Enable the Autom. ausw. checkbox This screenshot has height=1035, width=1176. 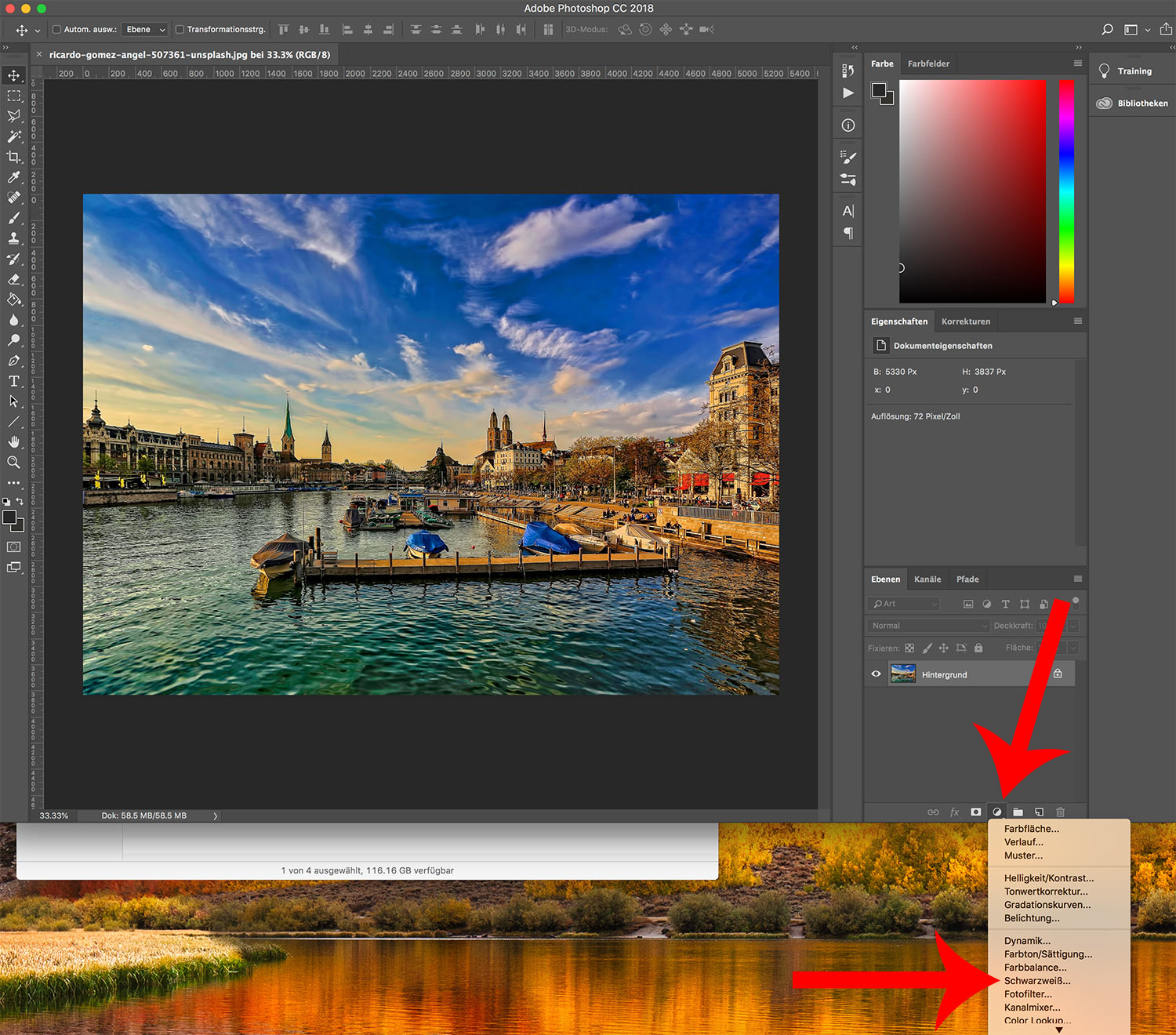tap(56, 30)
